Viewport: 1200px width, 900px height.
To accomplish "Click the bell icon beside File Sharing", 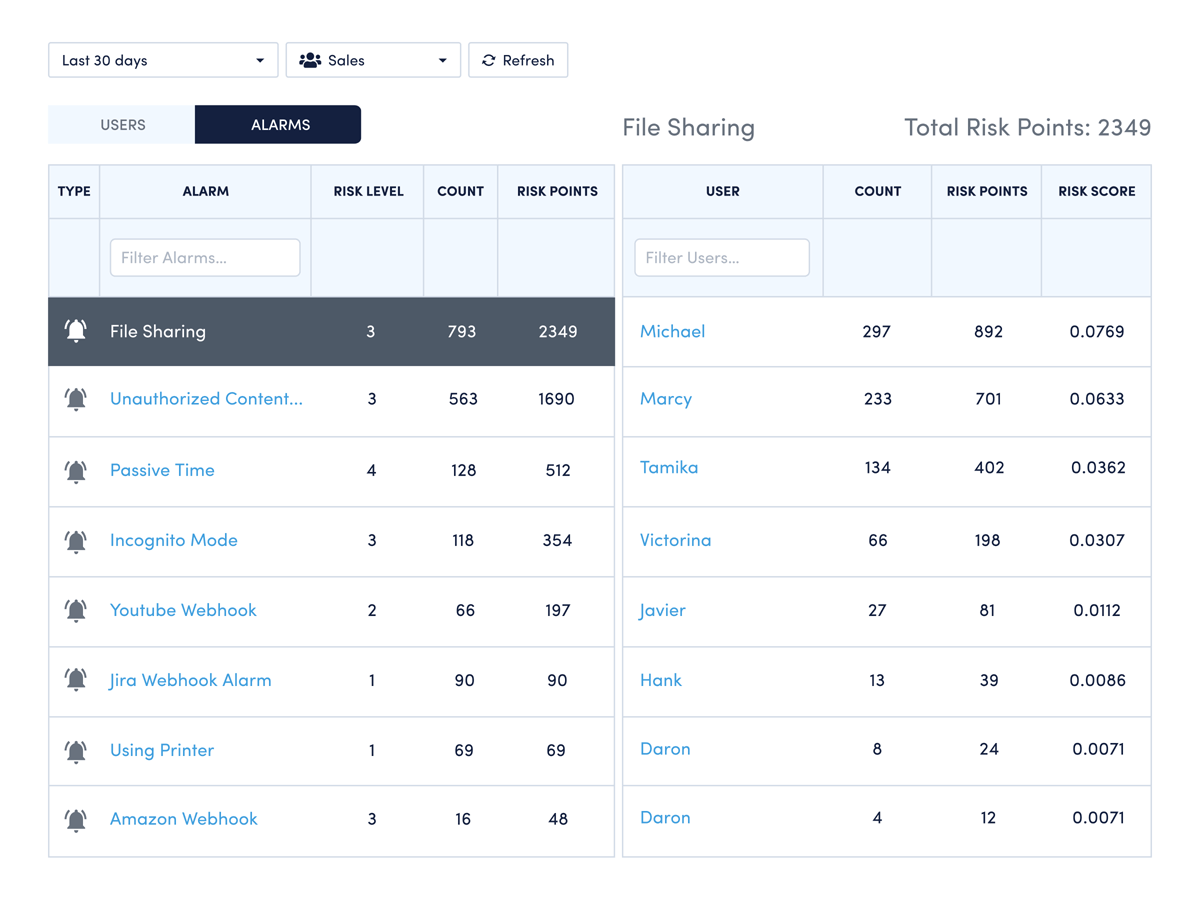I will (76, 331).
